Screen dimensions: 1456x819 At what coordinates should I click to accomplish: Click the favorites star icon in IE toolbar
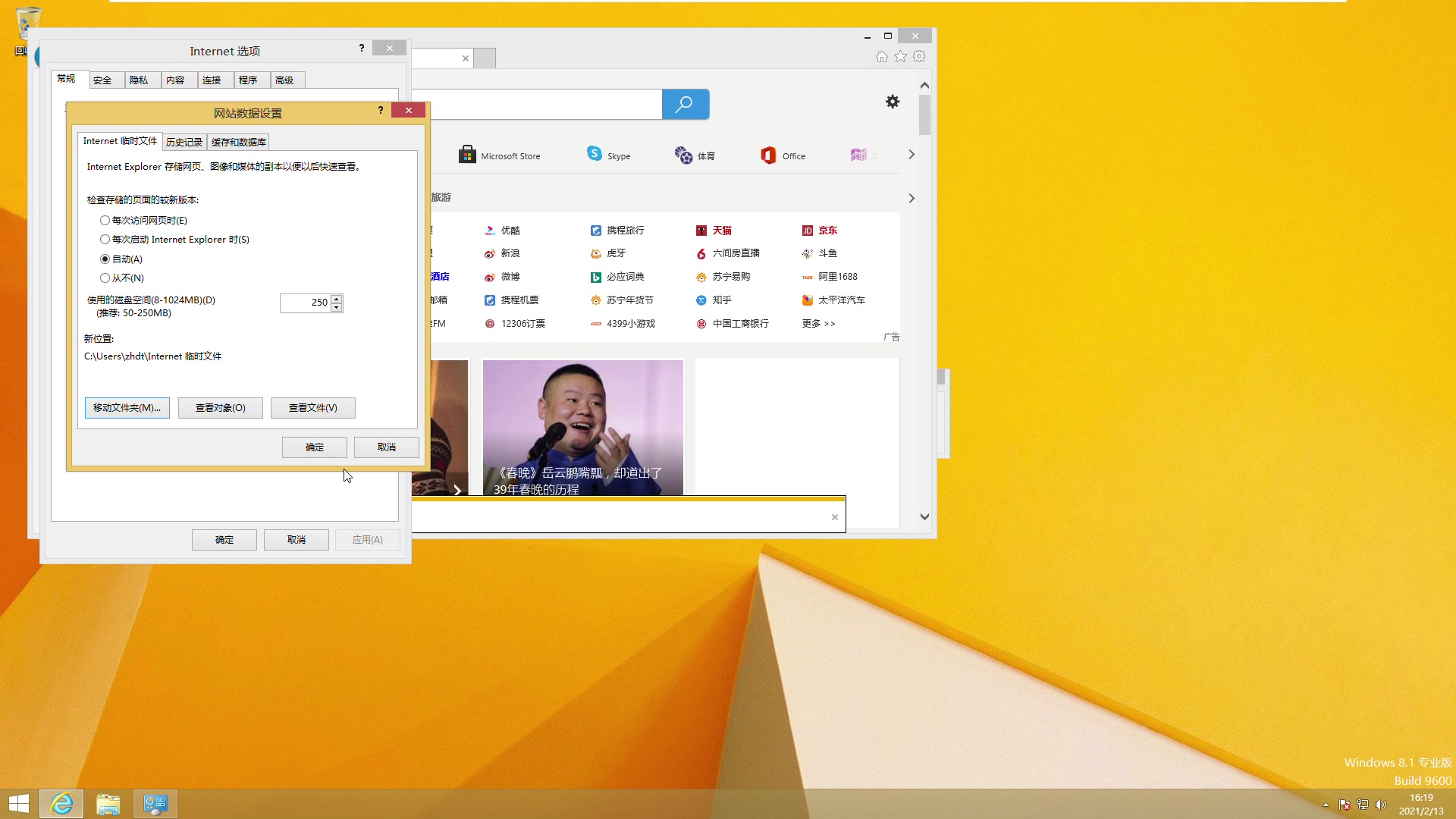coord(900,56)
